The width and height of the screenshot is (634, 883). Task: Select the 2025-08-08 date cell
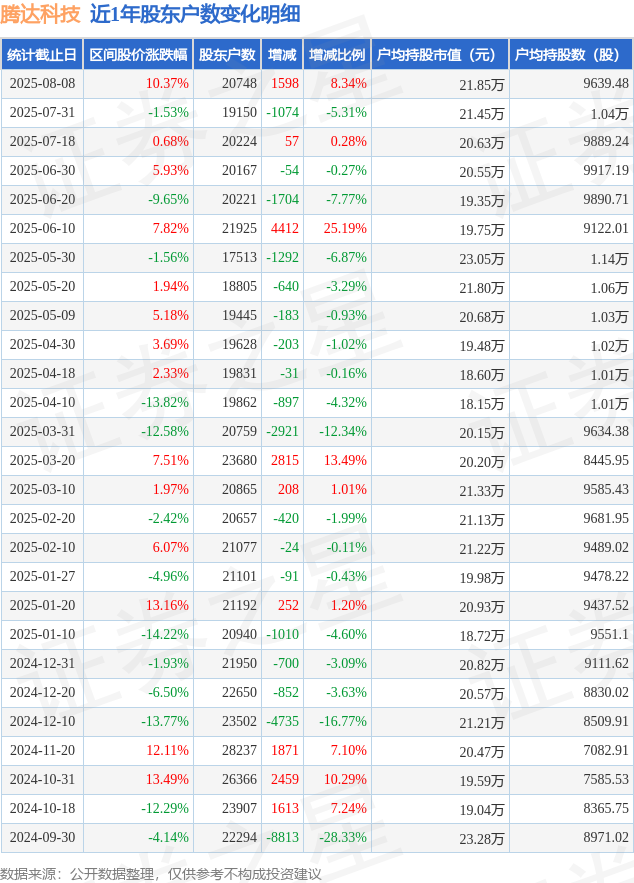point(42,83)
